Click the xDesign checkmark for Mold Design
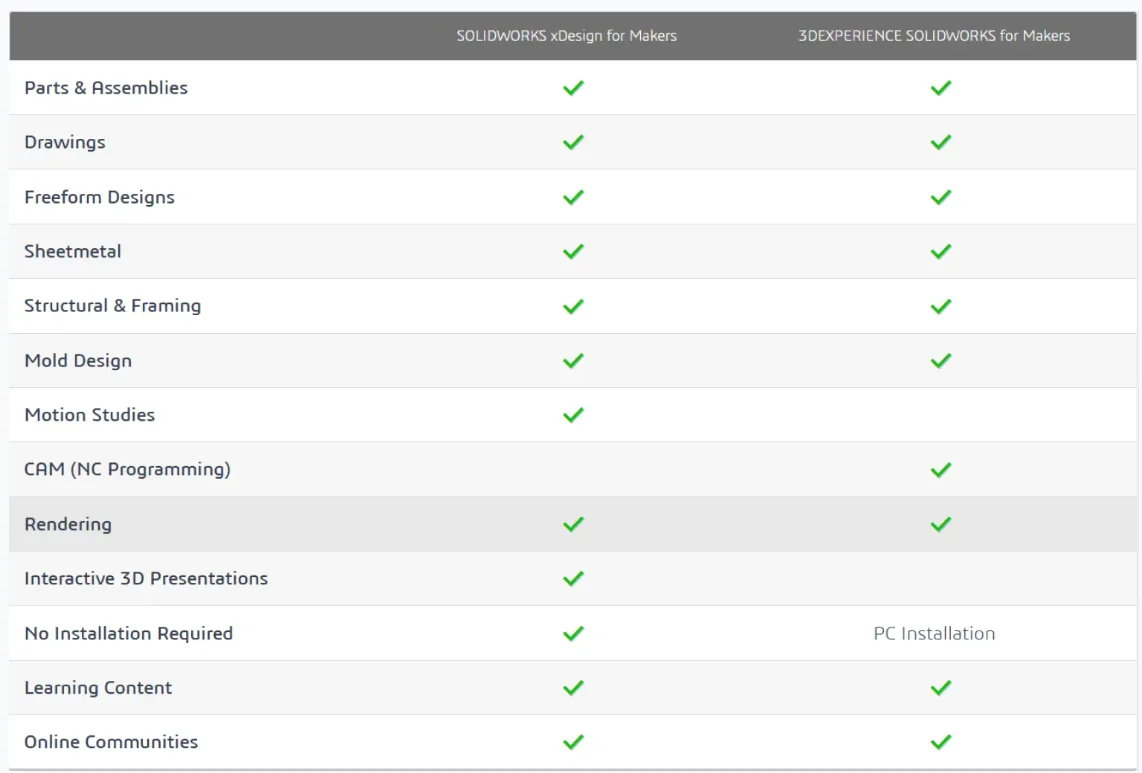 573,361
